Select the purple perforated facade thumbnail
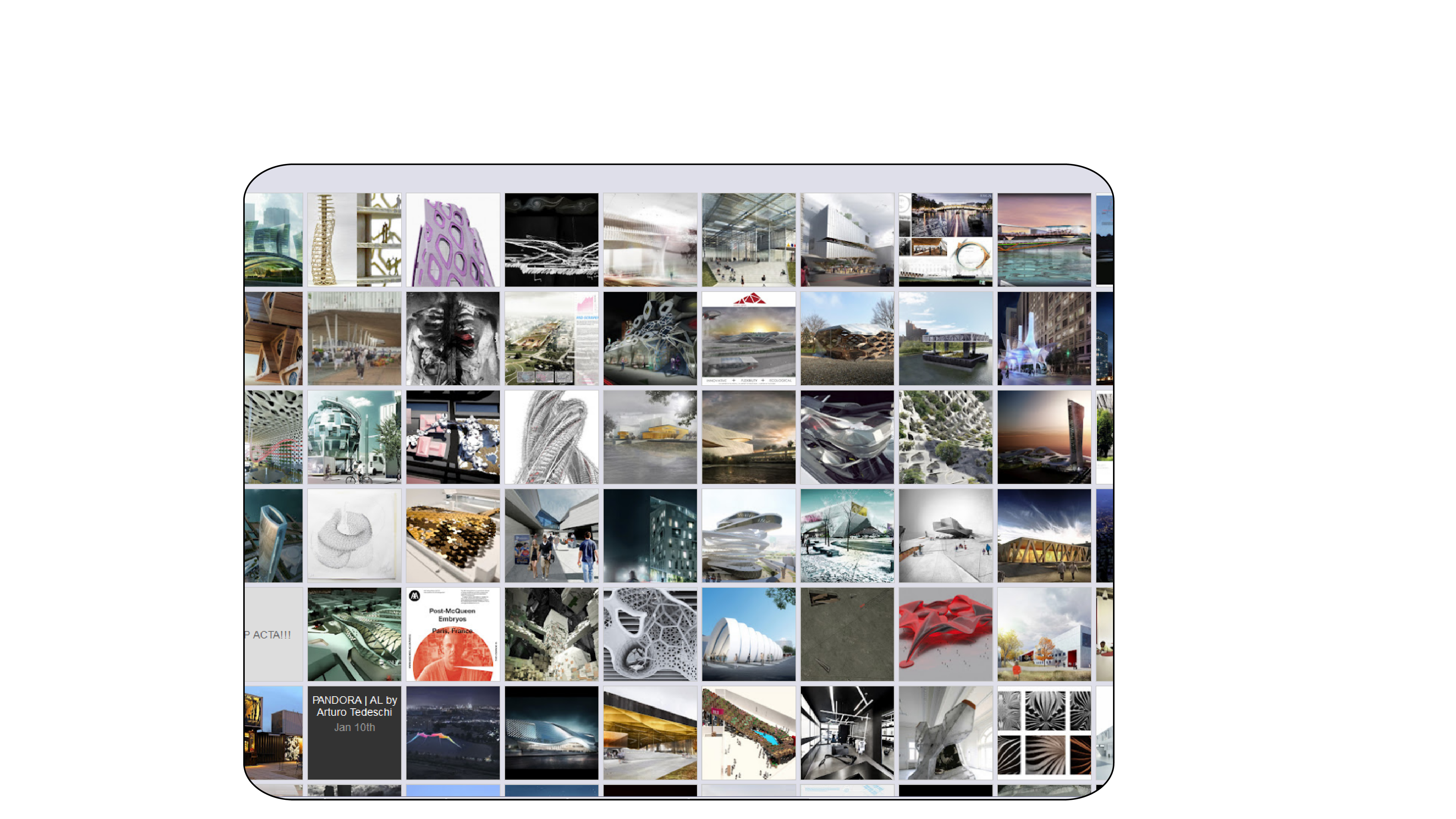1456x819 pixels. 452,240
